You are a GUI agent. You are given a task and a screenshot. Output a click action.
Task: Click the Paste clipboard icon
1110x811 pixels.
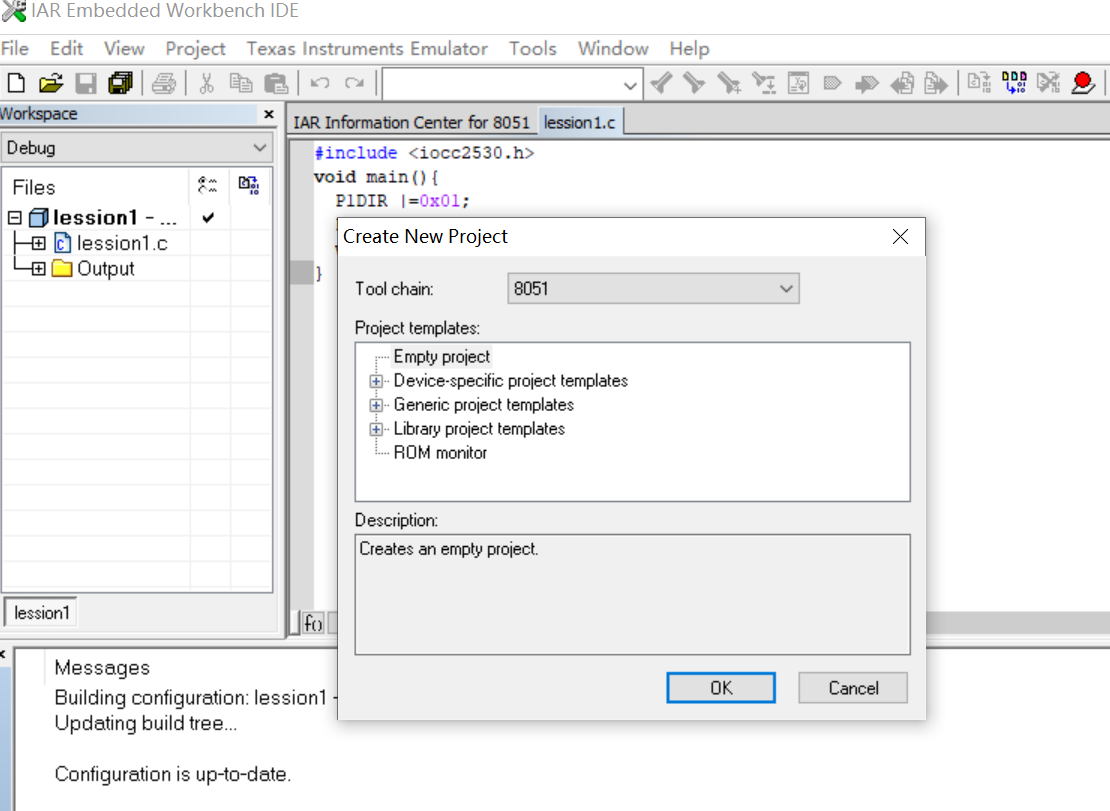[x=275, y=84]
